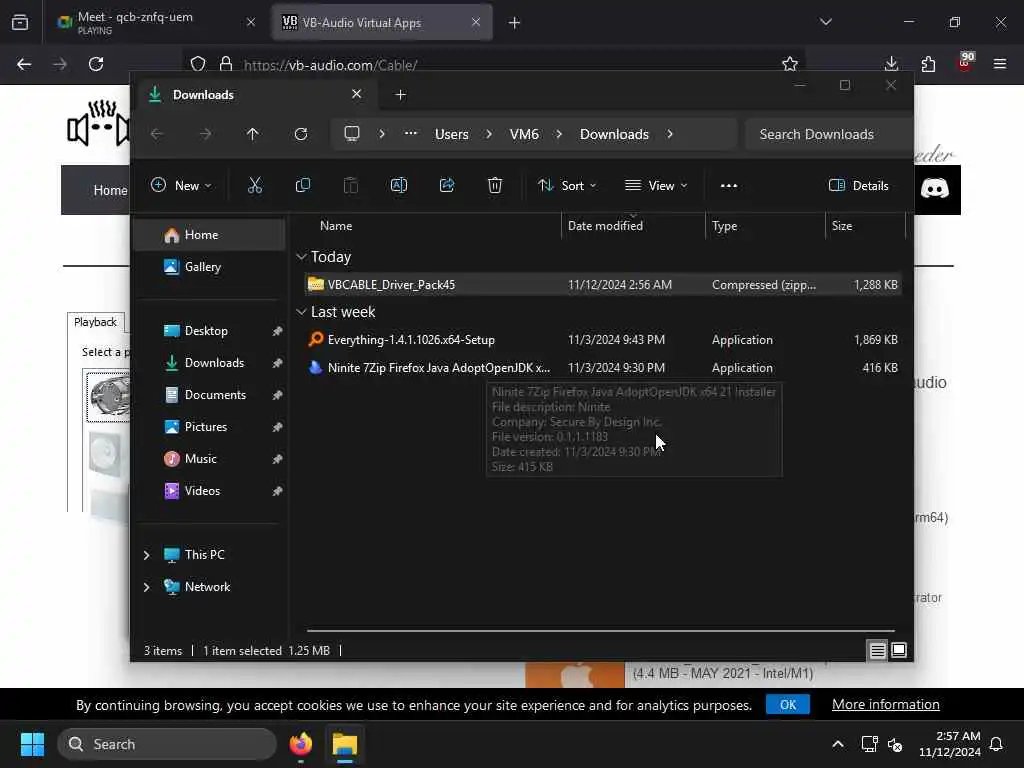Open Windows Start menu

(x=32, y=744)
